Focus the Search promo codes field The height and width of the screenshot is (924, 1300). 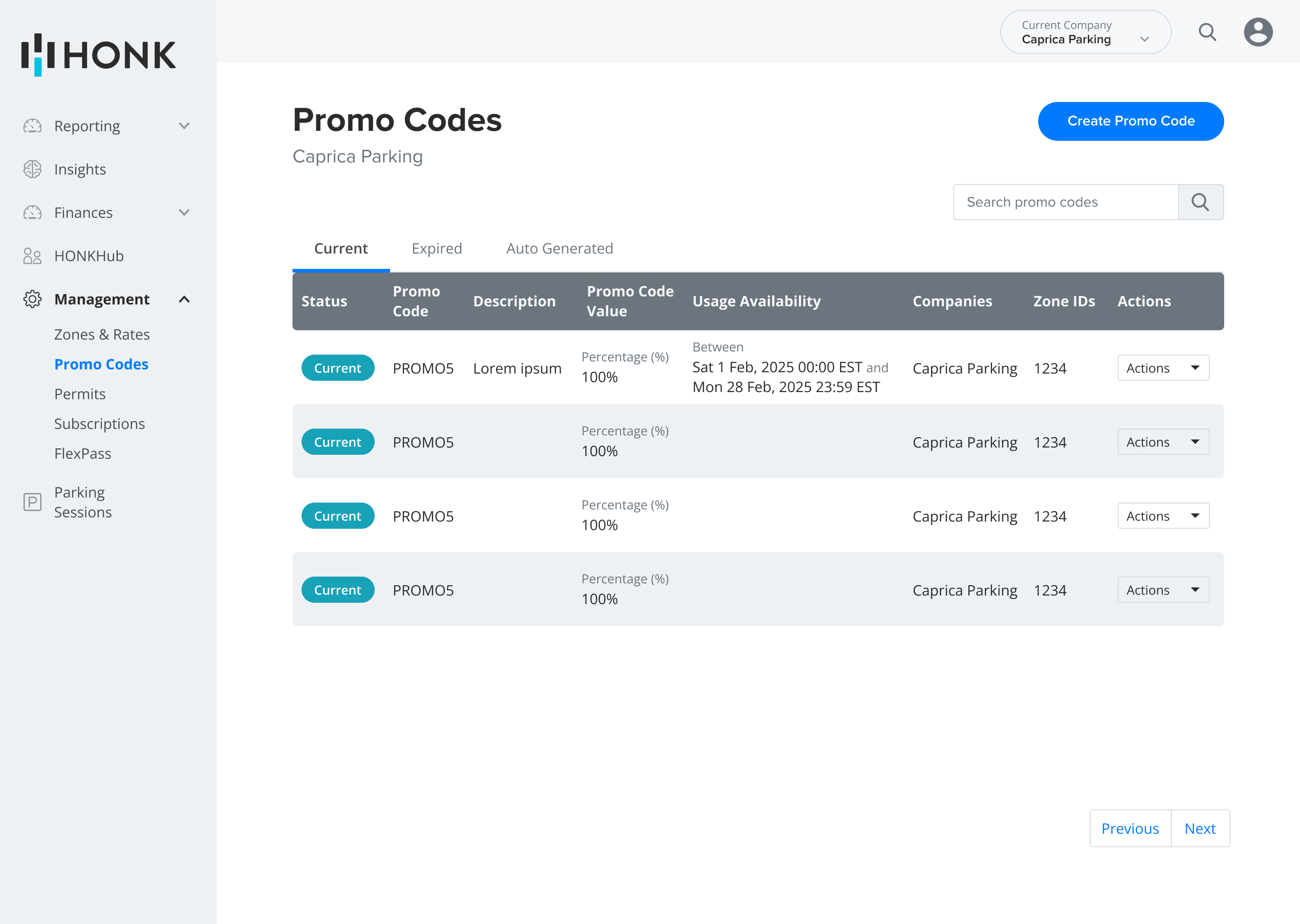(1065, 202)
